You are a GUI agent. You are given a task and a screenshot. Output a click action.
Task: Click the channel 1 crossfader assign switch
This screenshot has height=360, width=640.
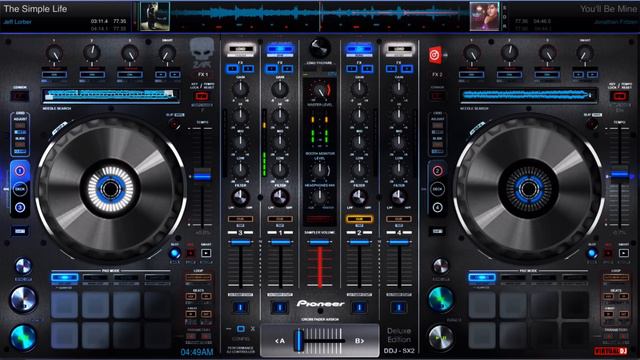(x=280, y=307)
